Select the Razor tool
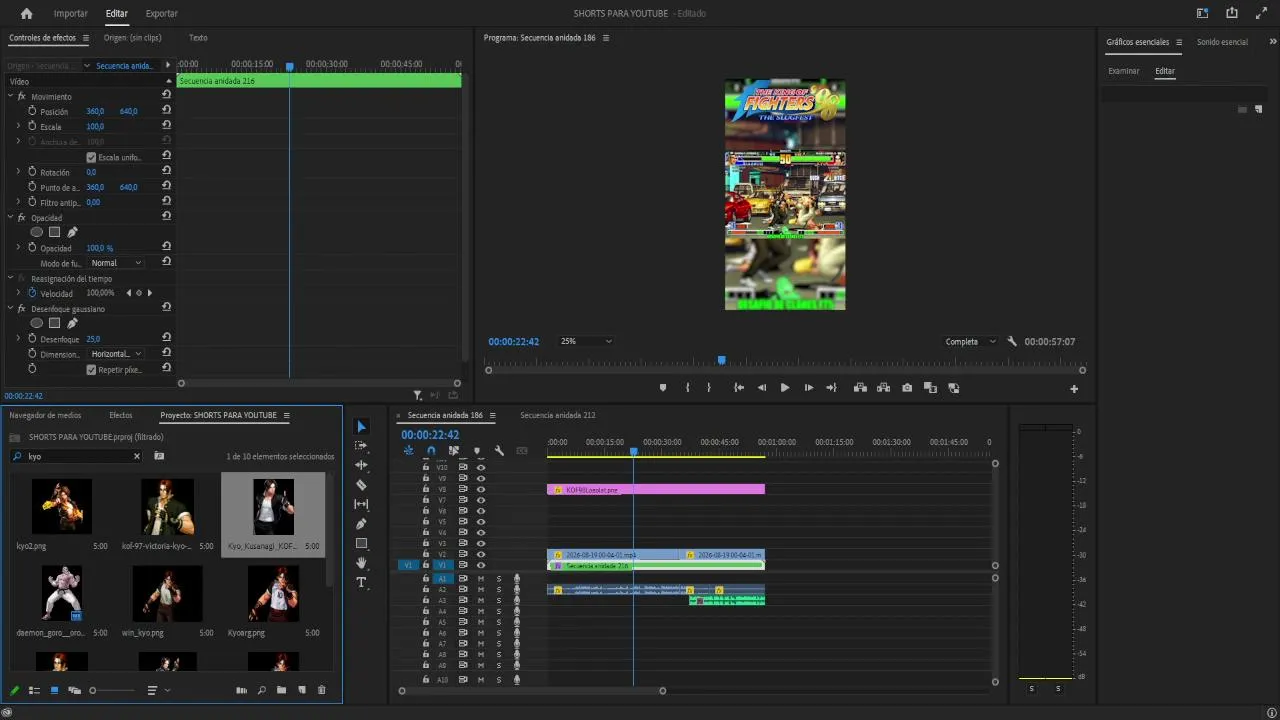Screen dimensions: 1280x720 click(x=362, y=485)
